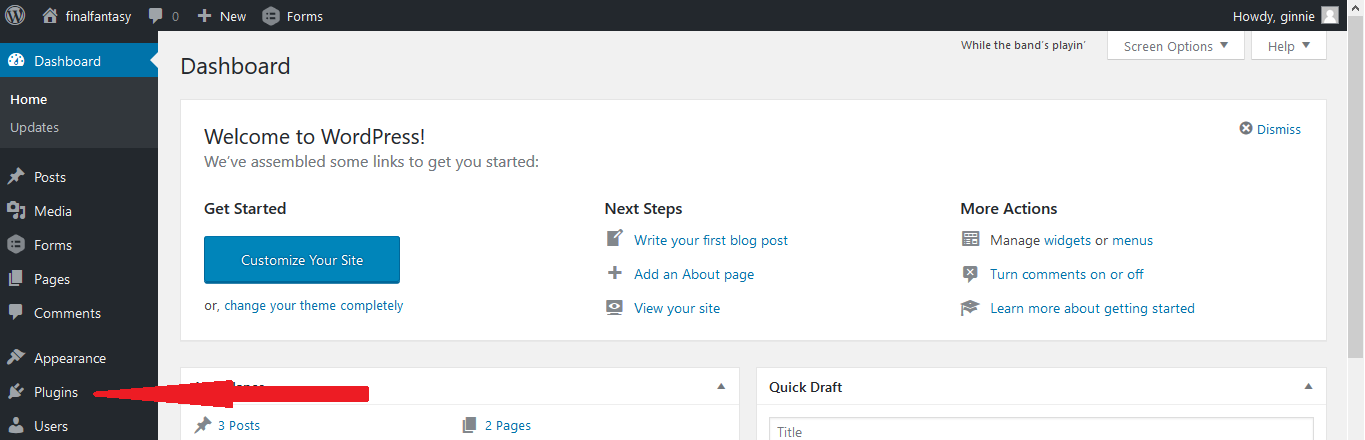Collapse the At a Glance panel arrow
1365x440 pixels.
(721, 387)
